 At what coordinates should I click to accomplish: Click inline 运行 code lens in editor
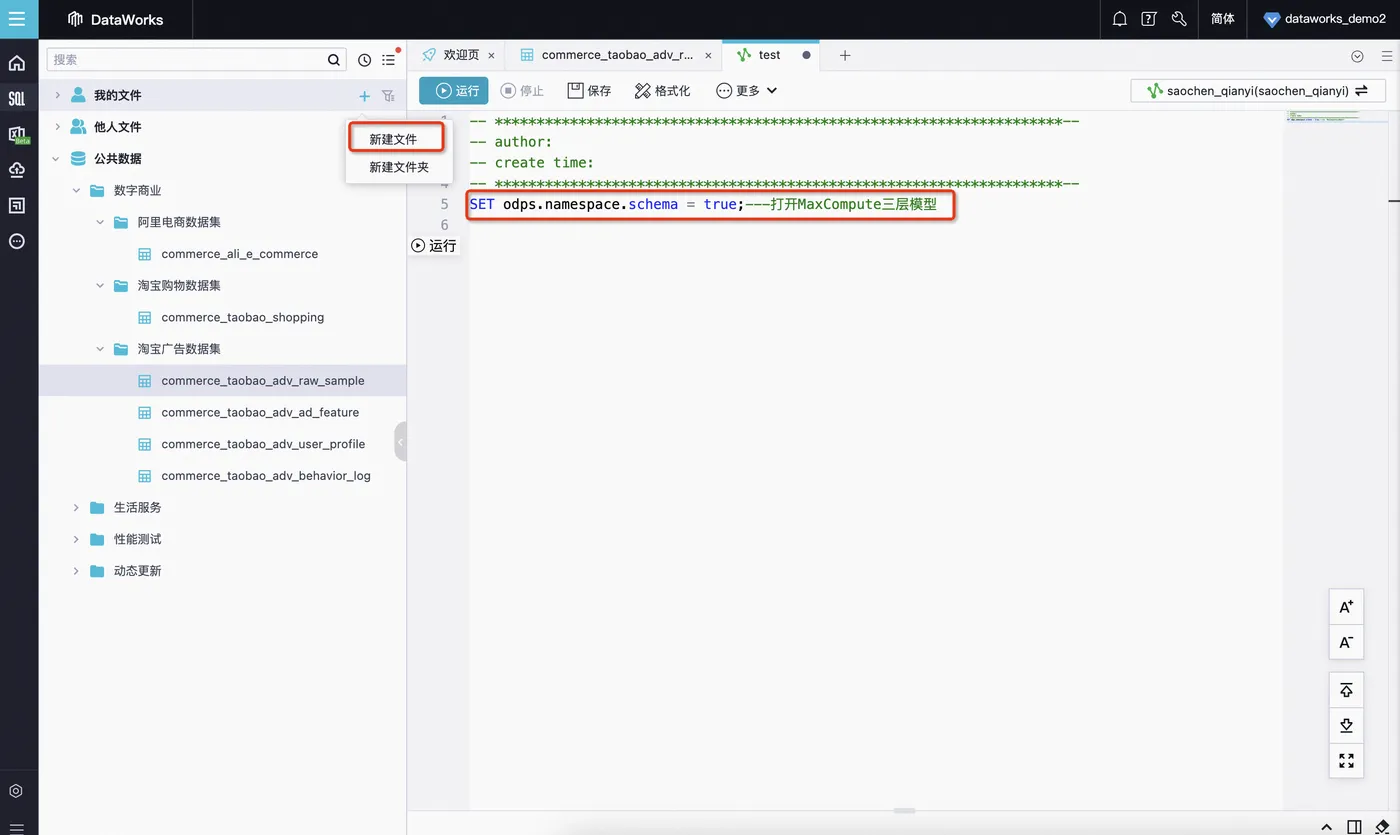(x=434, y=246)
